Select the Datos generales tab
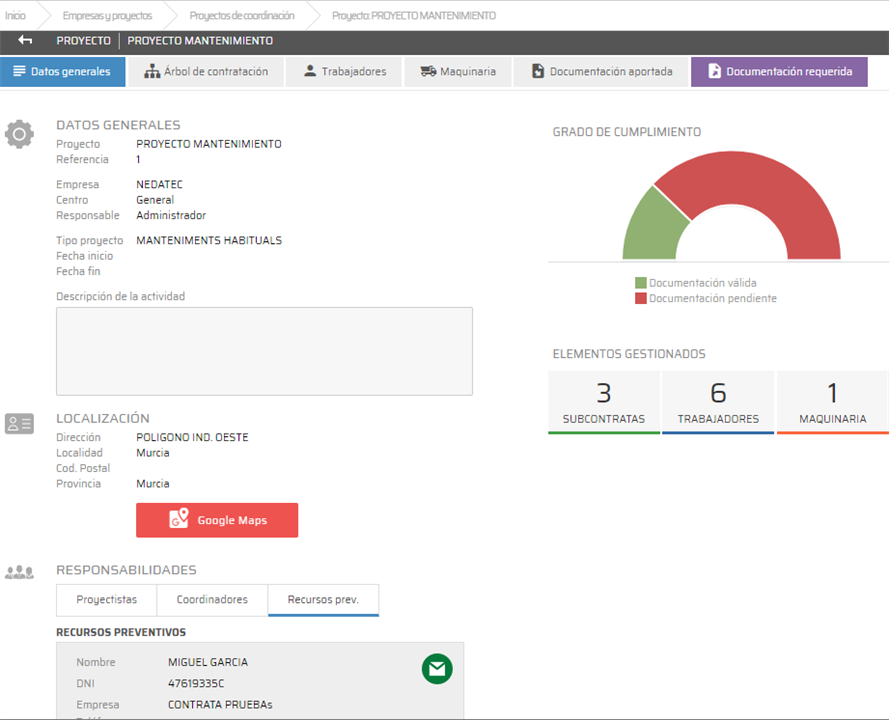This screenshot has height=720, width=889. pos(62,72)
